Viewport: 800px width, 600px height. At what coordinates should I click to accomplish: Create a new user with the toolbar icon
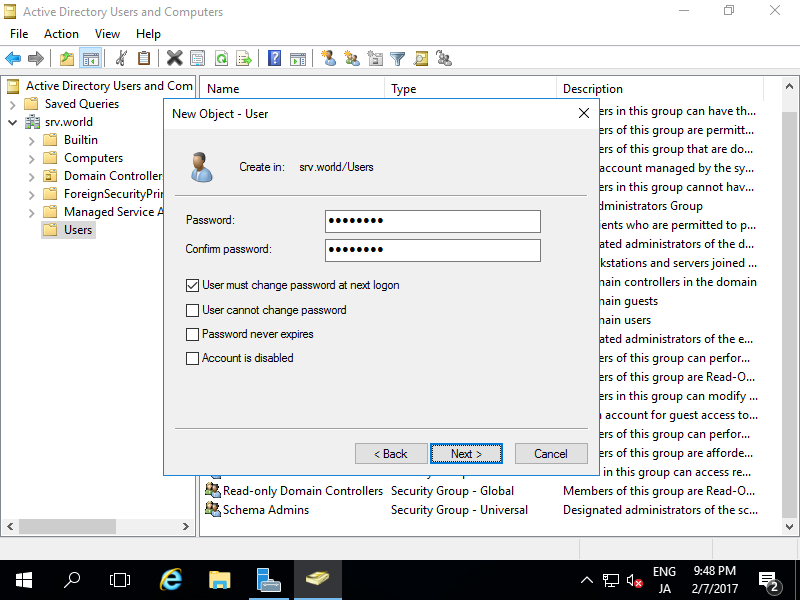pos(329,59)
